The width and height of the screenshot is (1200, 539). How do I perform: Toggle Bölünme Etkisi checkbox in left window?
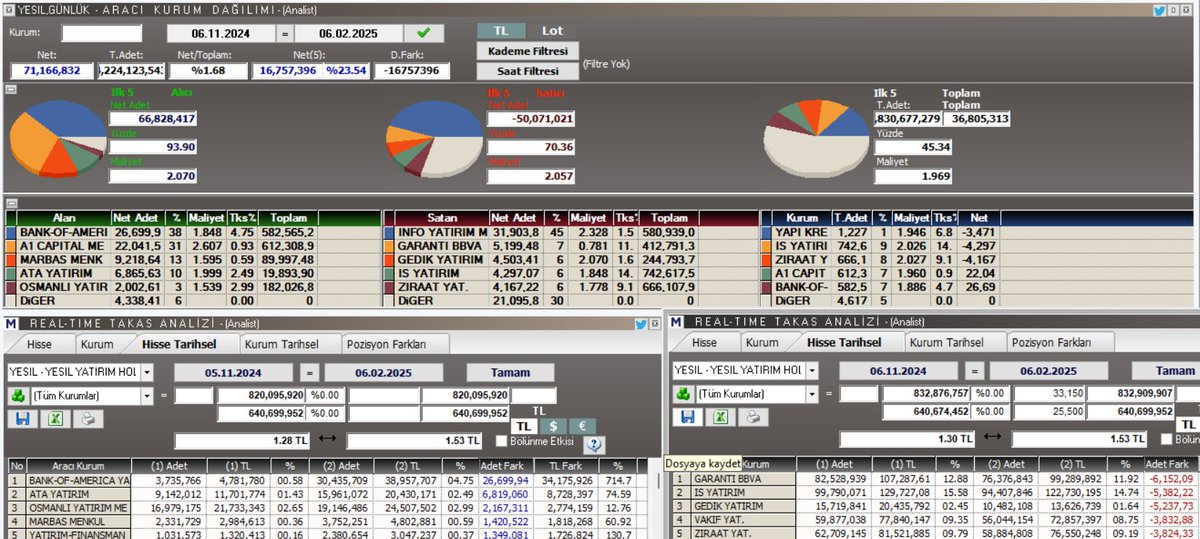502,441
